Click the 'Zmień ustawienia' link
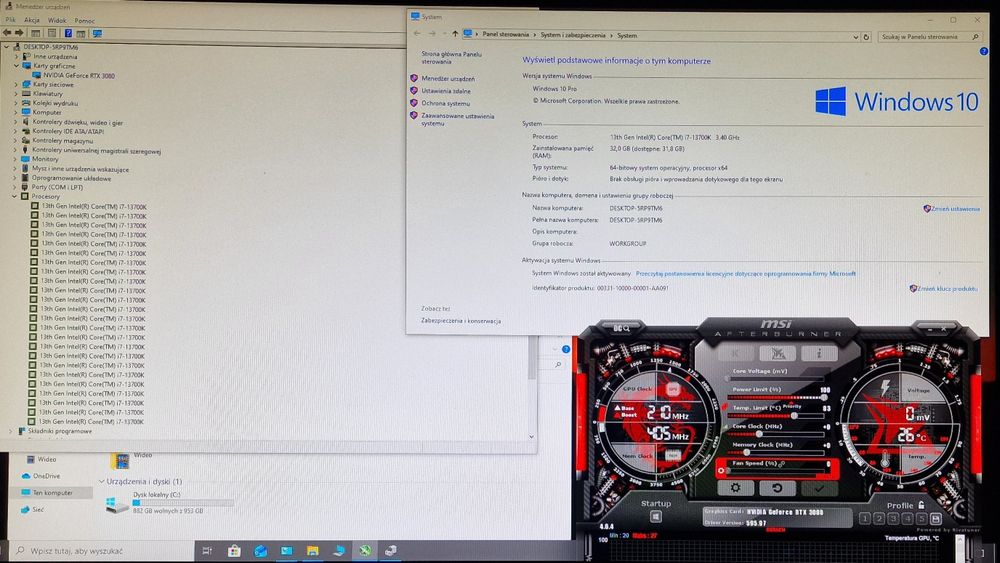This screenshot has height=563, width=1000. (x=955, y=209)
